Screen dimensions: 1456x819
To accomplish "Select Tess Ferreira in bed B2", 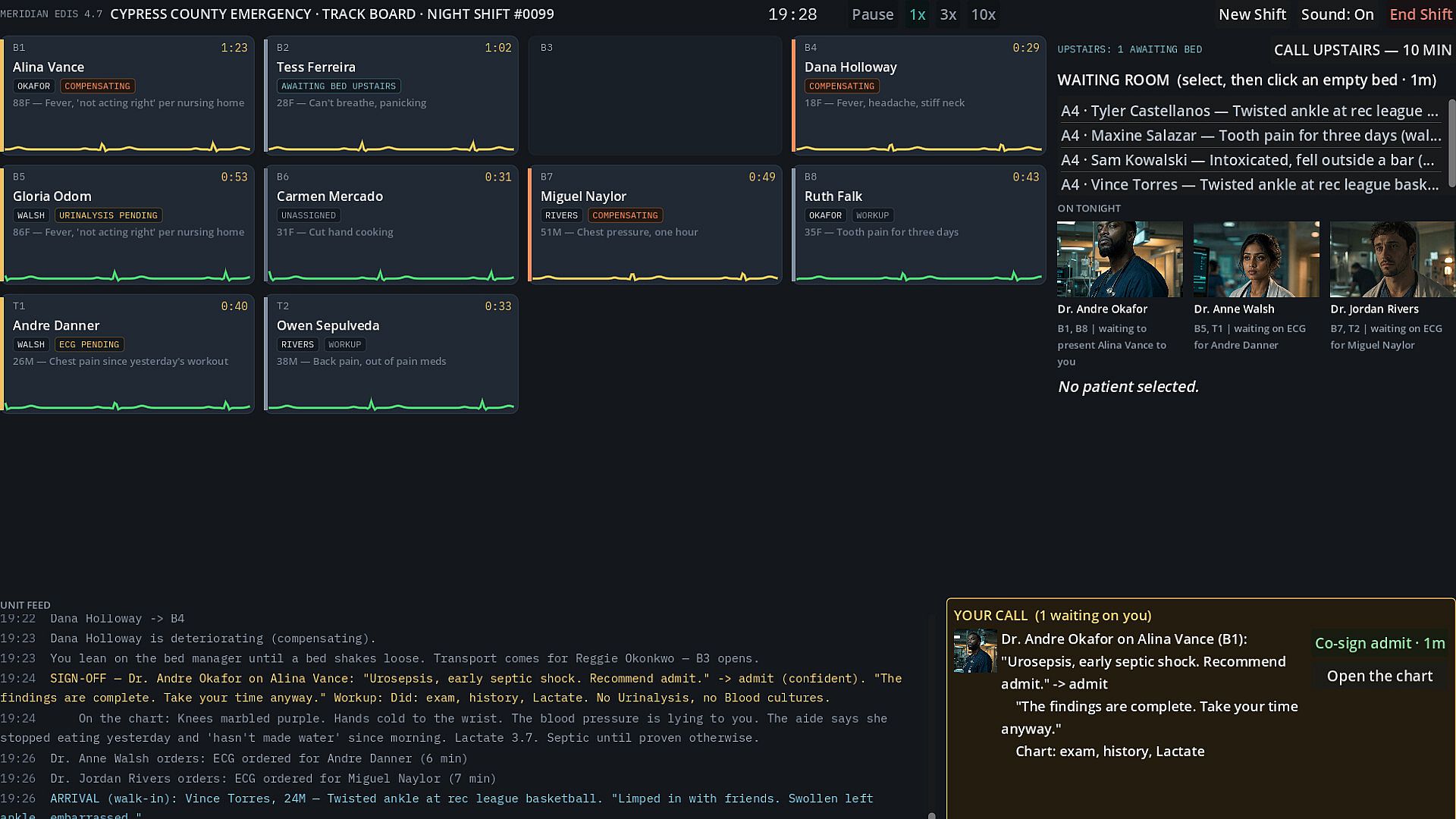I will tap(391, 95).
